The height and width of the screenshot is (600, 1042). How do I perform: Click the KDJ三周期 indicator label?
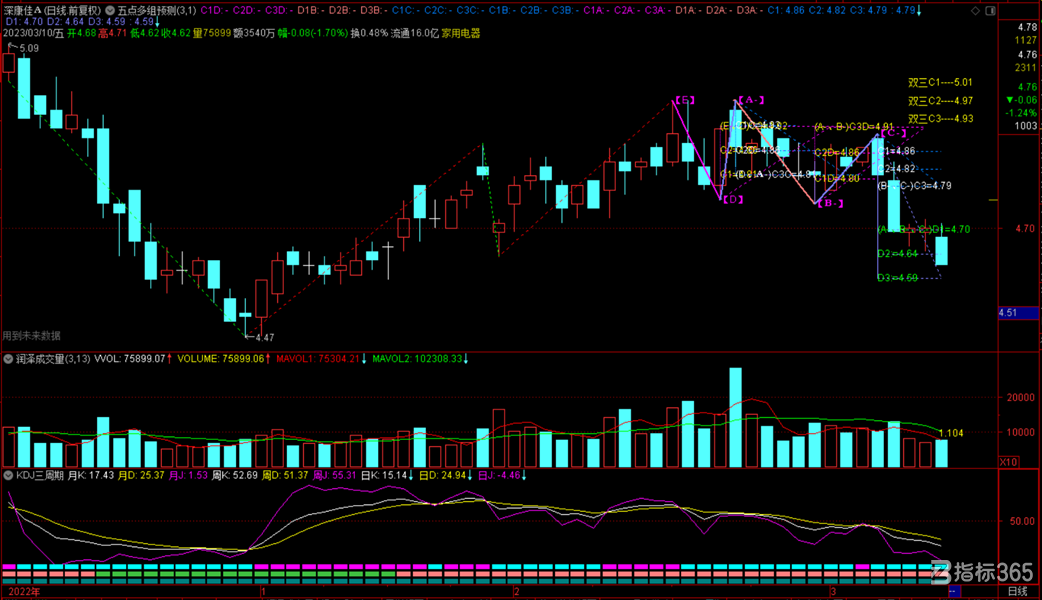click(40, 475)
